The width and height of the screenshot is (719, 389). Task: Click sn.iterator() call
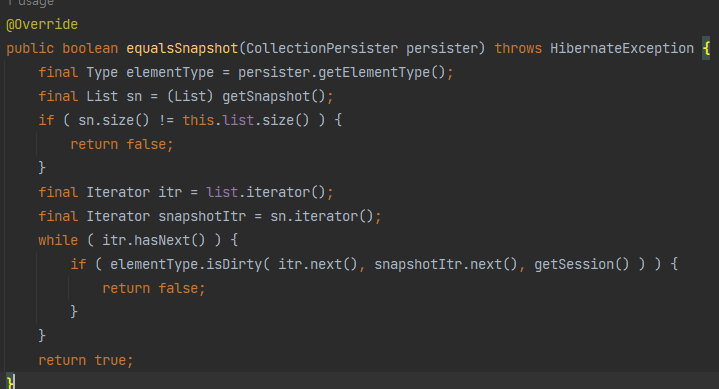click(x=322, y=216)
